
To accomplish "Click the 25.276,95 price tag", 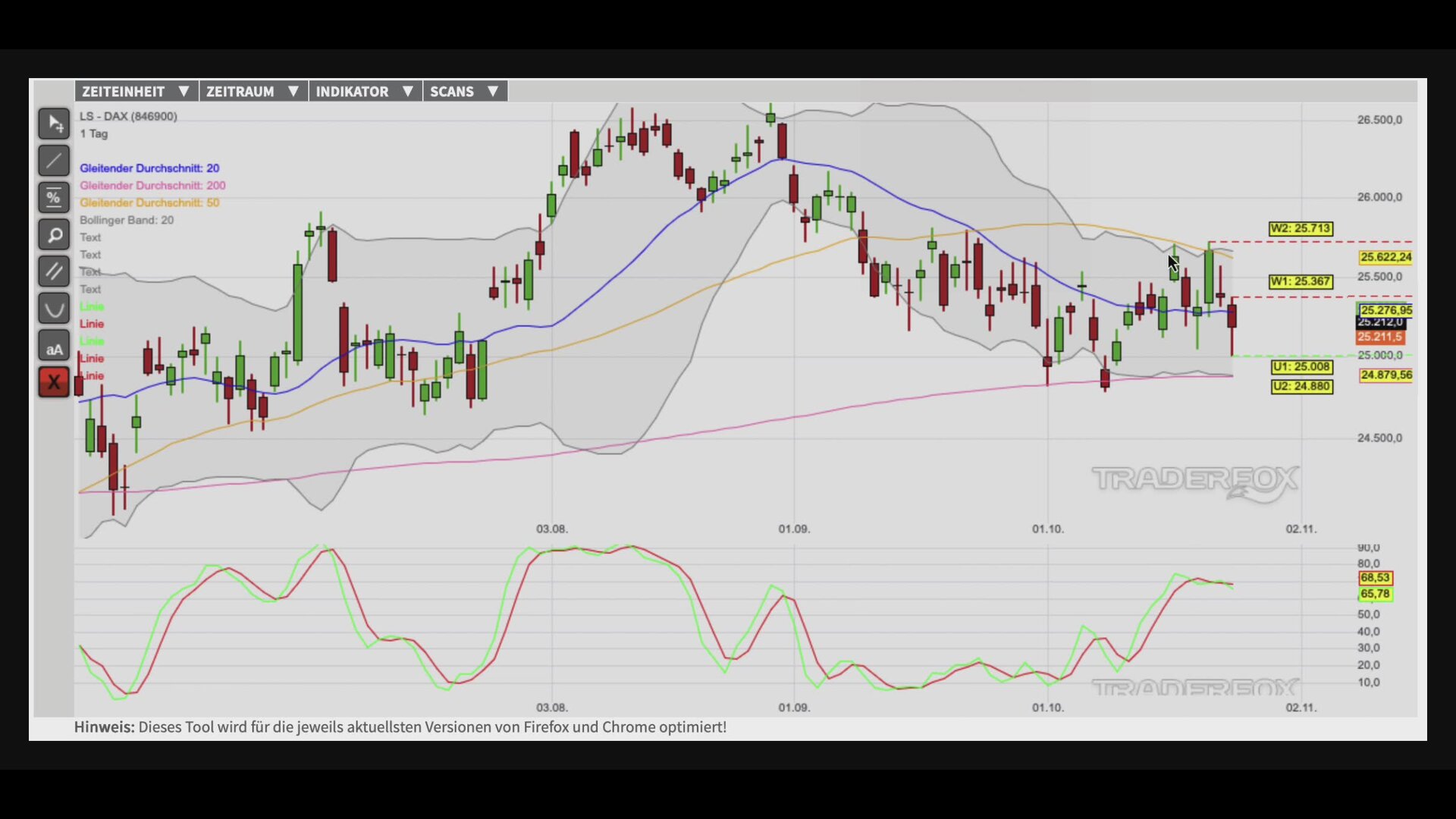I will coord(1385,310).
